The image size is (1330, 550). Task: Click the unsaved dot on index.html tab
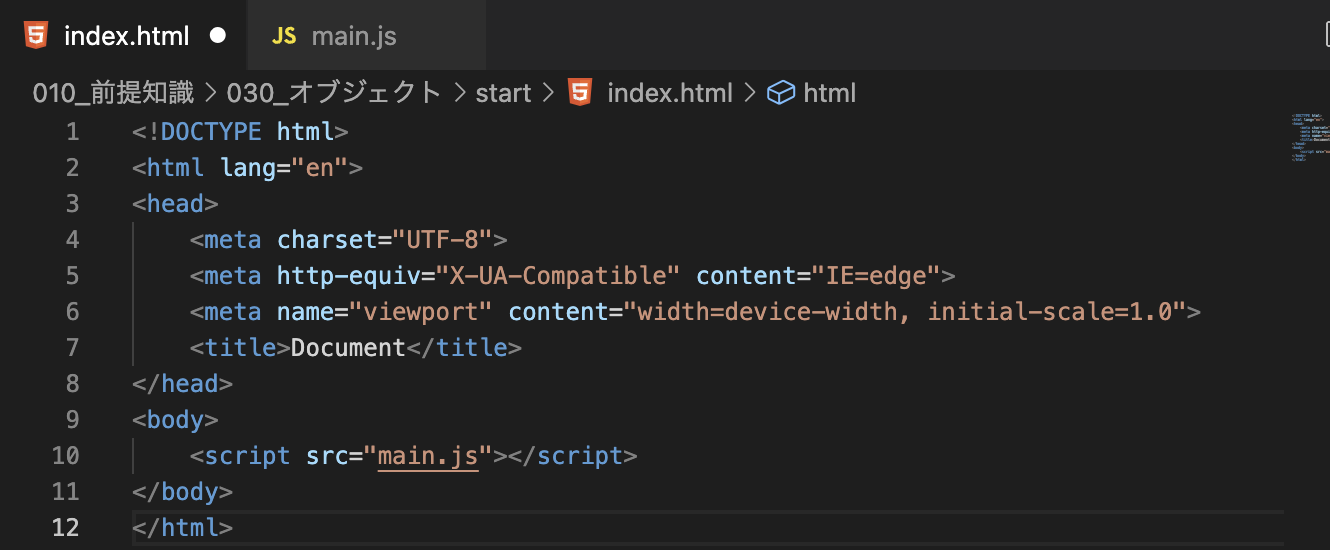pyautogui.click(x=218, y=36)
